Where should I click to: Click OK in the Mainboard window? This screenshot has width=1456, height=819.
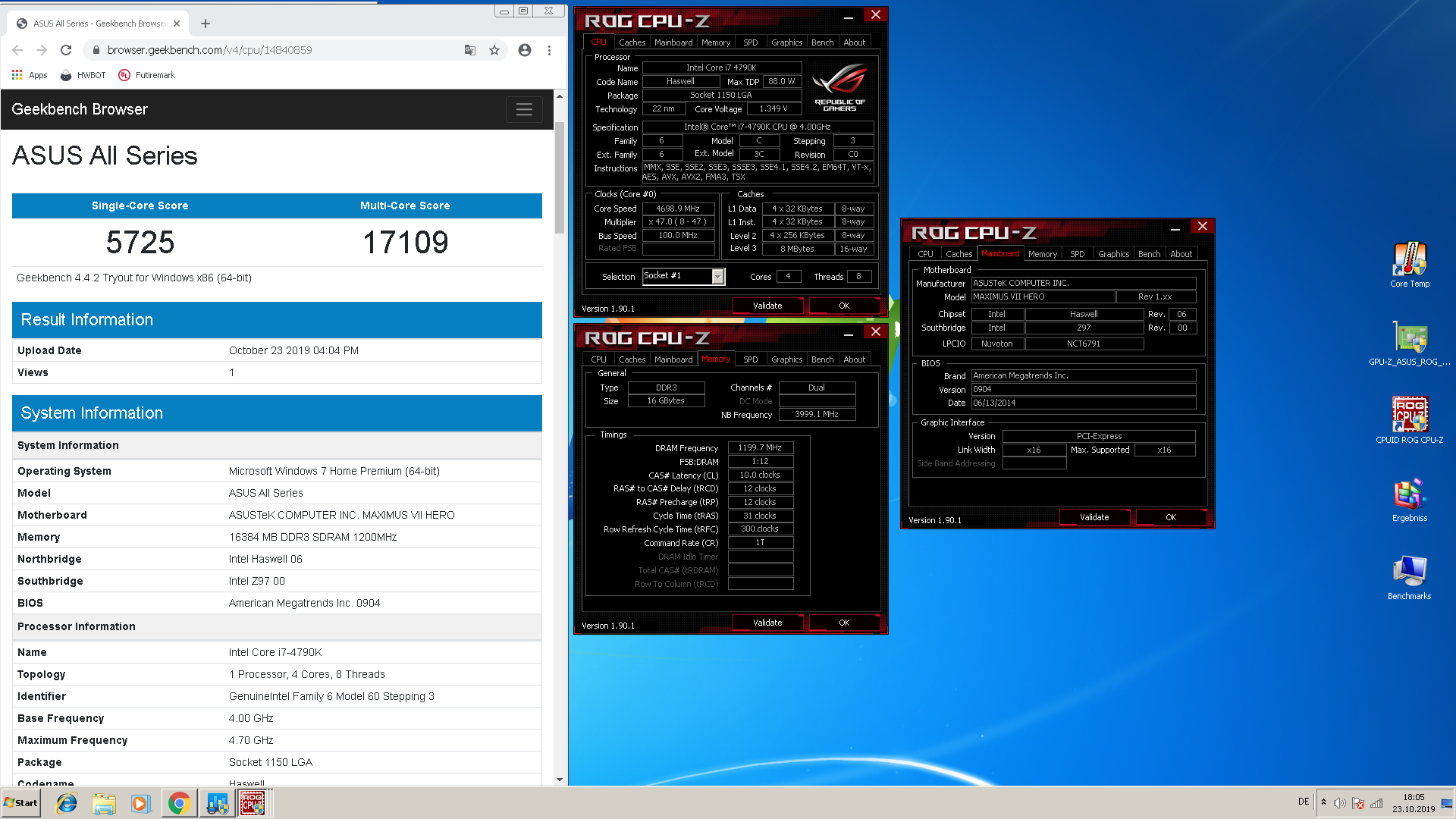(x=1171, y=517)
